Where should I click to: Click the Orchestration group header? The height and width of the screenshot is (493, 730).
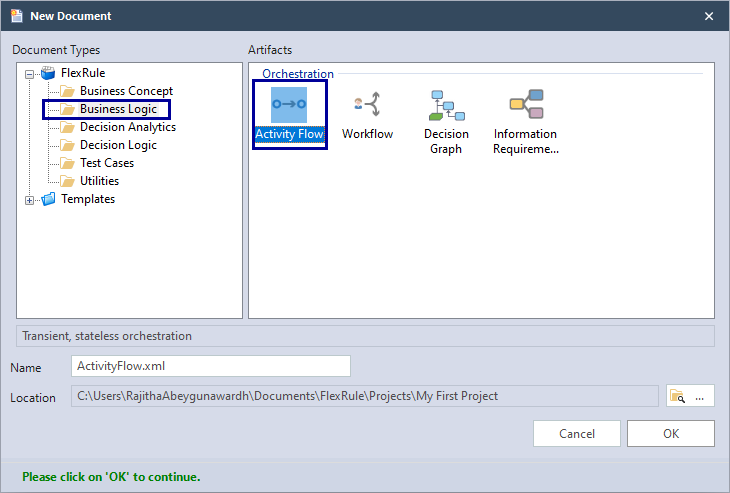pyautogui.click(x=298, y=74)
